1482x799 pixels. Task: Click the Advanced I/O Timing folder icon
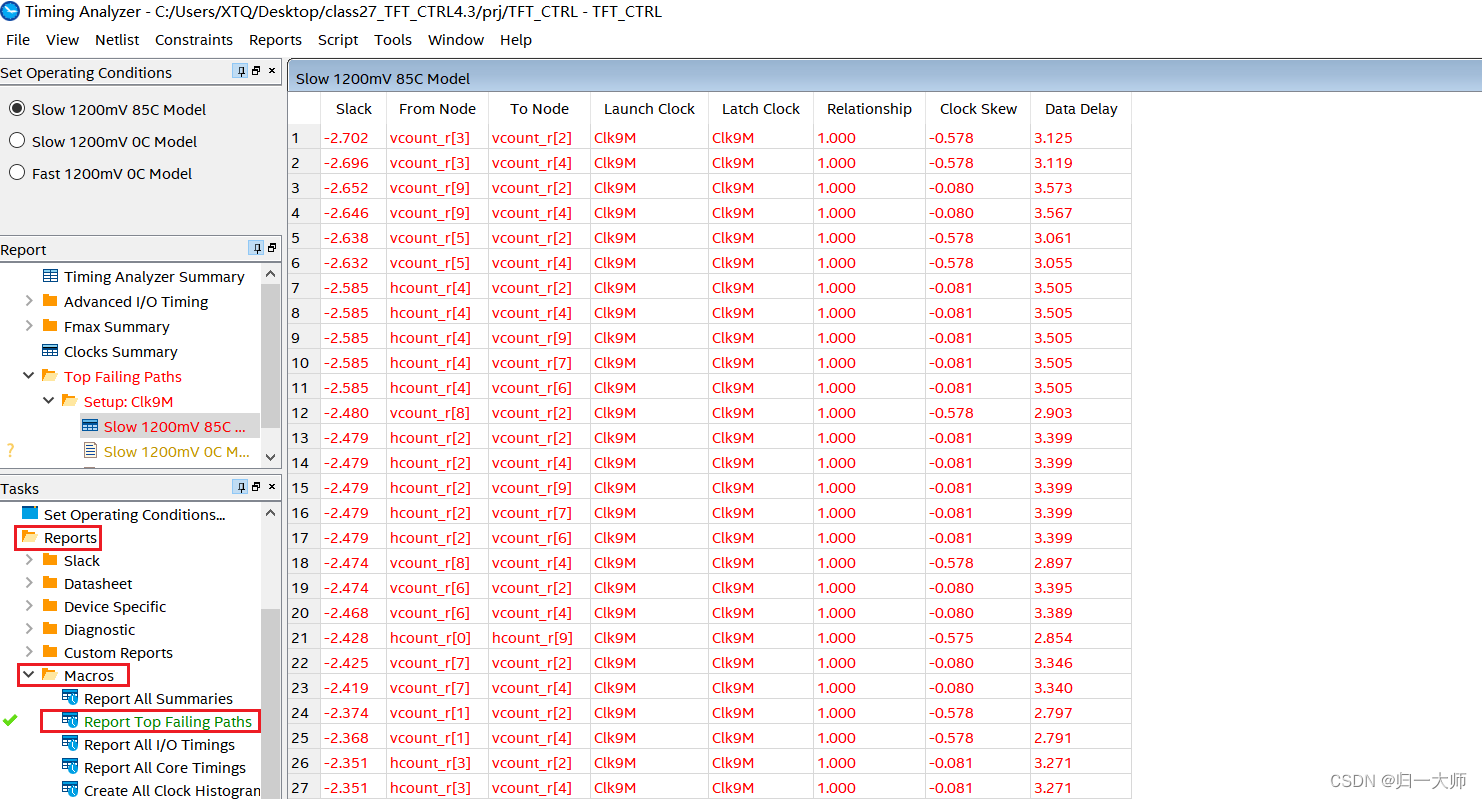tap(50, 300)
